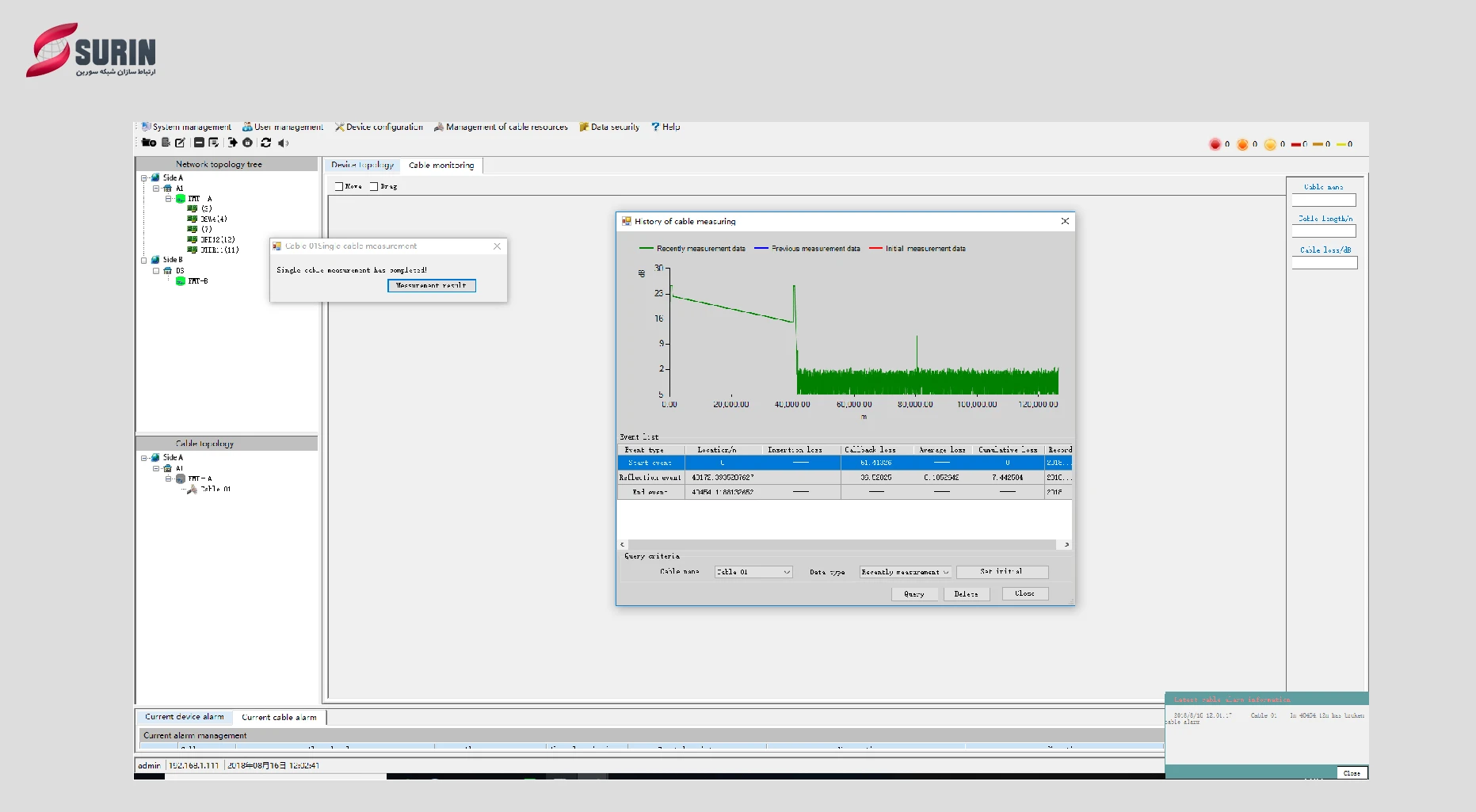Click the list-with-pencil toolbar icon
Screen dimensions: 1476x812
click(213, 143)
